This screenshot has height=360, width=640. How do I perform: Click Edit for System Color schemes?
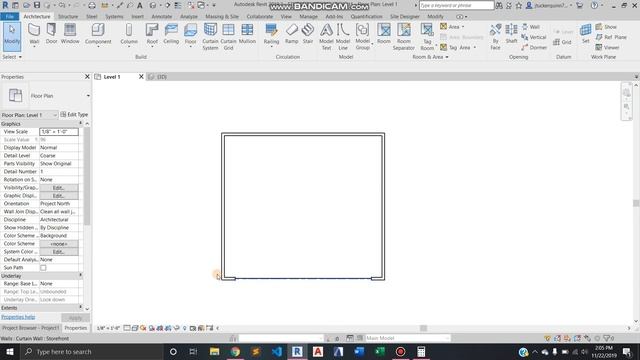click(59, 252)
